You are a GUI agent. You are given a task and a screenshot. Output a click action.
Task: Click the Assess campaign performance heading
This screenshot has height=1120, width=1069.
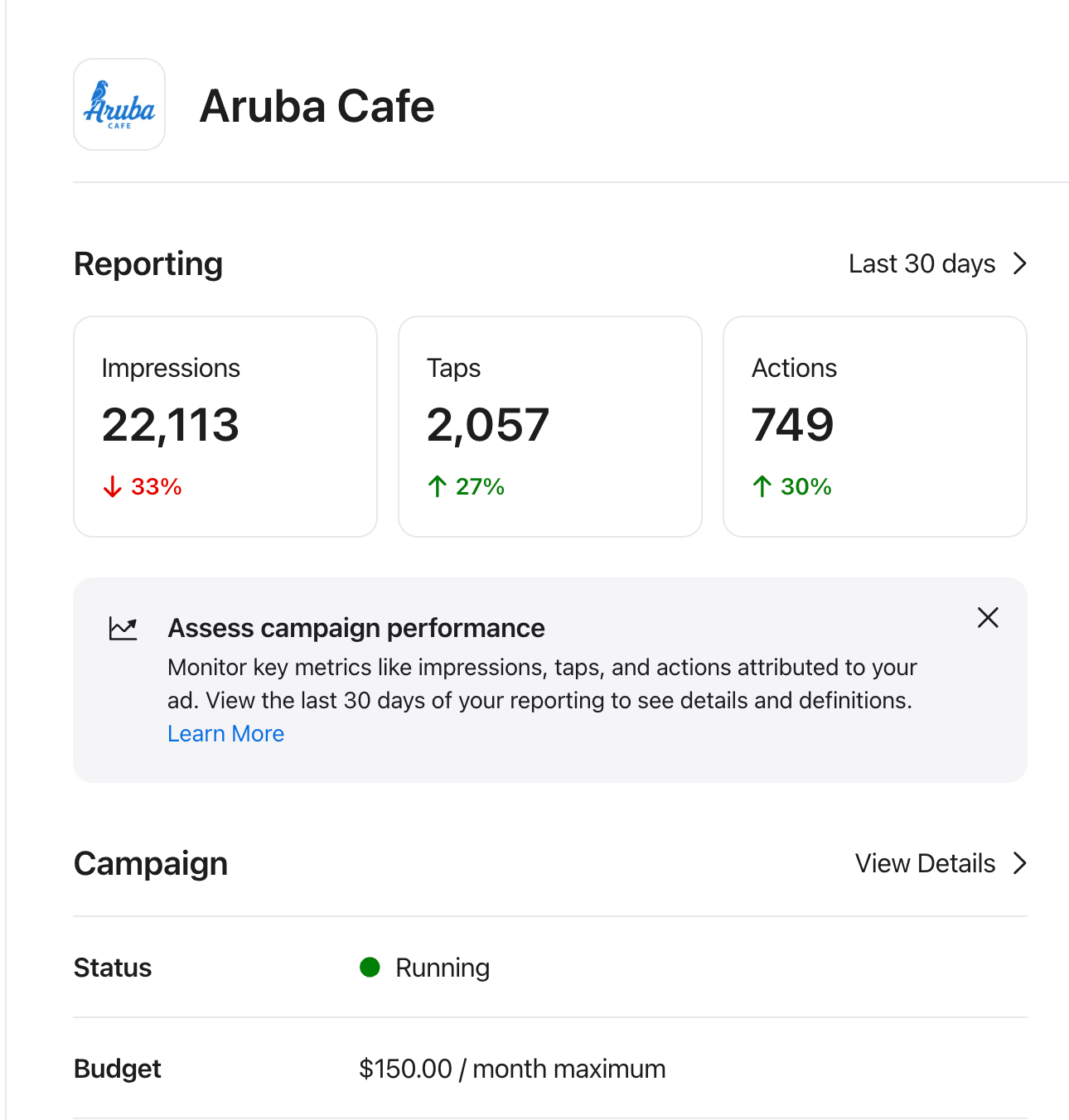(356, 629)
